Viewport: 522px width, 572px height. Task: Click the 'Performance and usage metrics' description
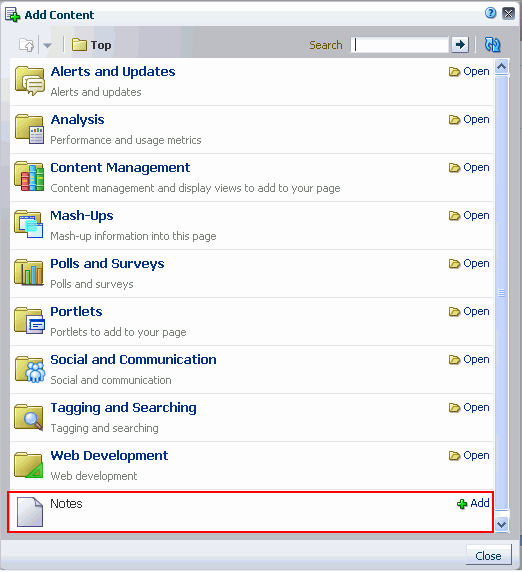pos(126,140)
